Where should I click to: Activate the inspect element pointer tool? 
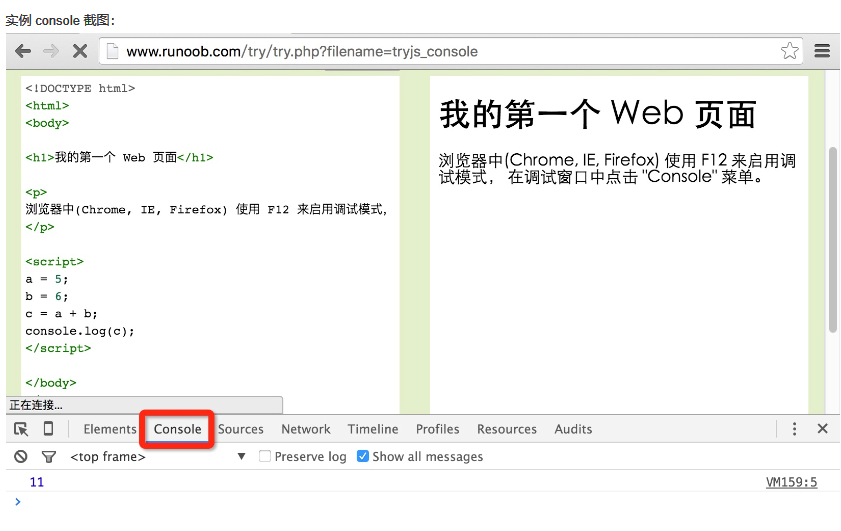pyautogui.click(x=21, y=429)
